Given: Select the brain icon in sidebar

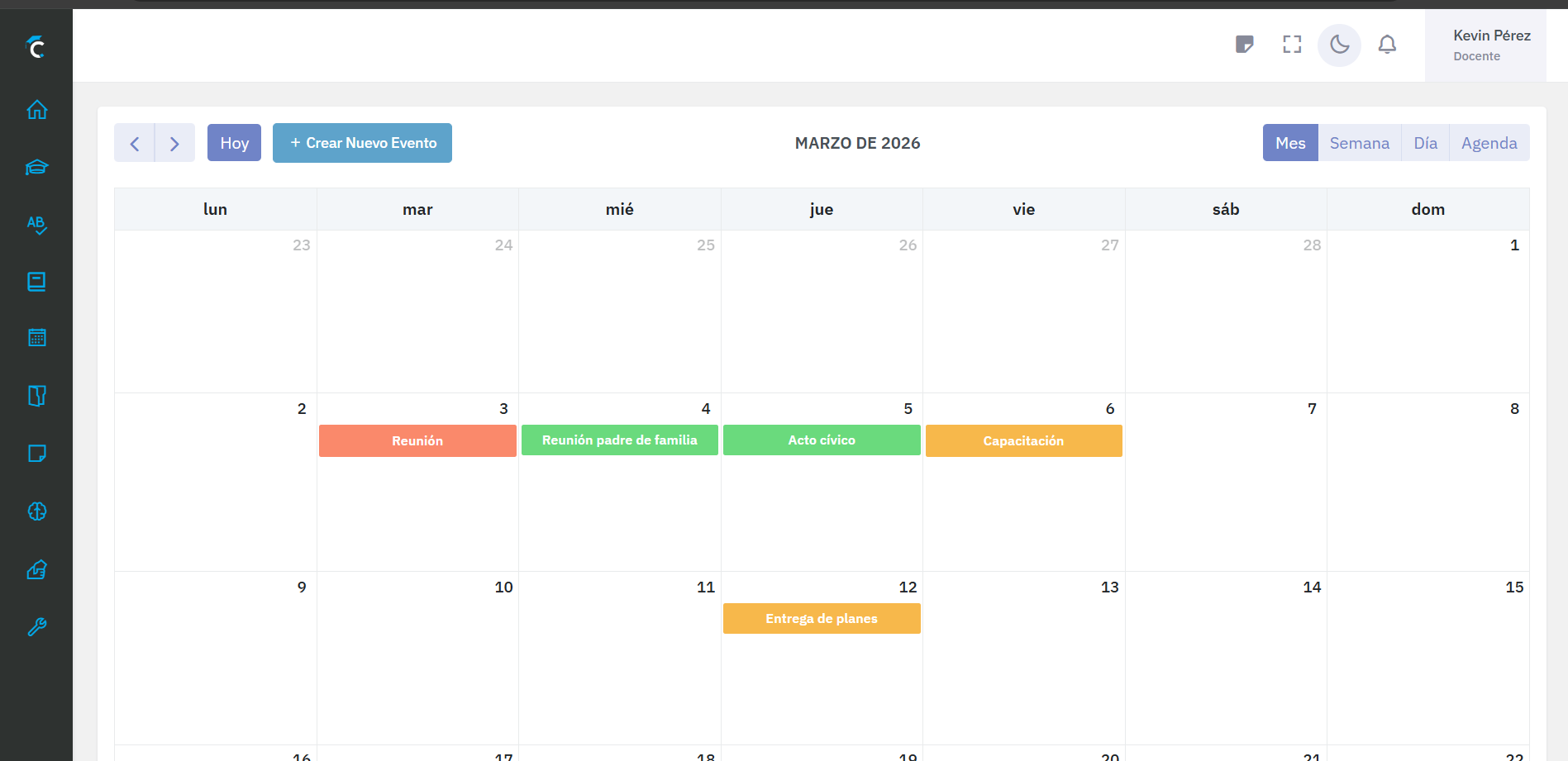Looking at the screenshot, I should point(36,511).
